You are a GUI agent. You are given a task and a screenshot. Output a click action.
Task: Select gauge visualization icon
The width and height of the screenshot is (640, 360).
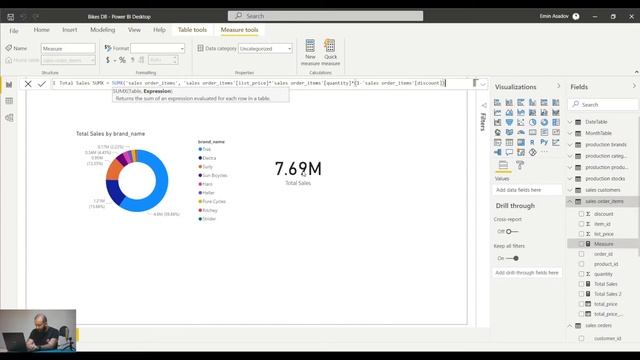(x=521, y=132)
